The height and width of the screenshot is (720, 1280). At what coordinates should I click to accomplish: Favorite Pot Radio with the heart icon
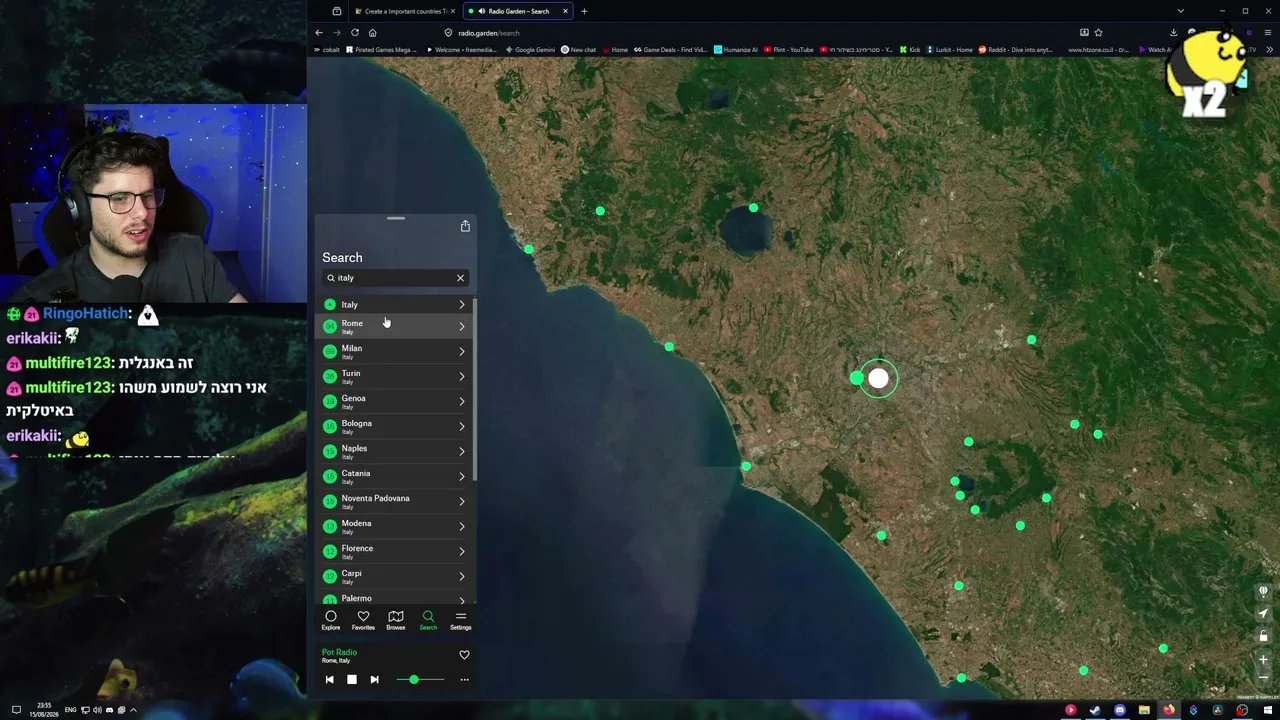[x=464, y=655]
